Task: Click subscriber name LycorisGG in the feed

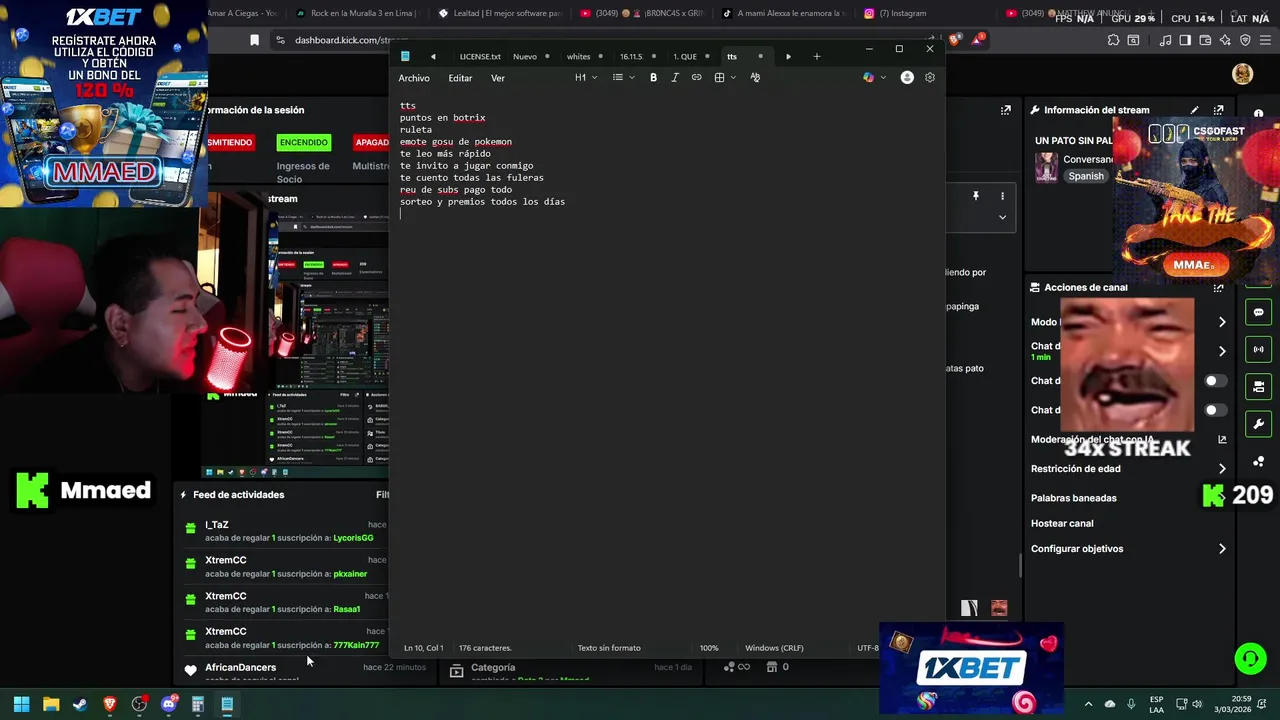Action: pyautogui.click(x=353, y=538)
